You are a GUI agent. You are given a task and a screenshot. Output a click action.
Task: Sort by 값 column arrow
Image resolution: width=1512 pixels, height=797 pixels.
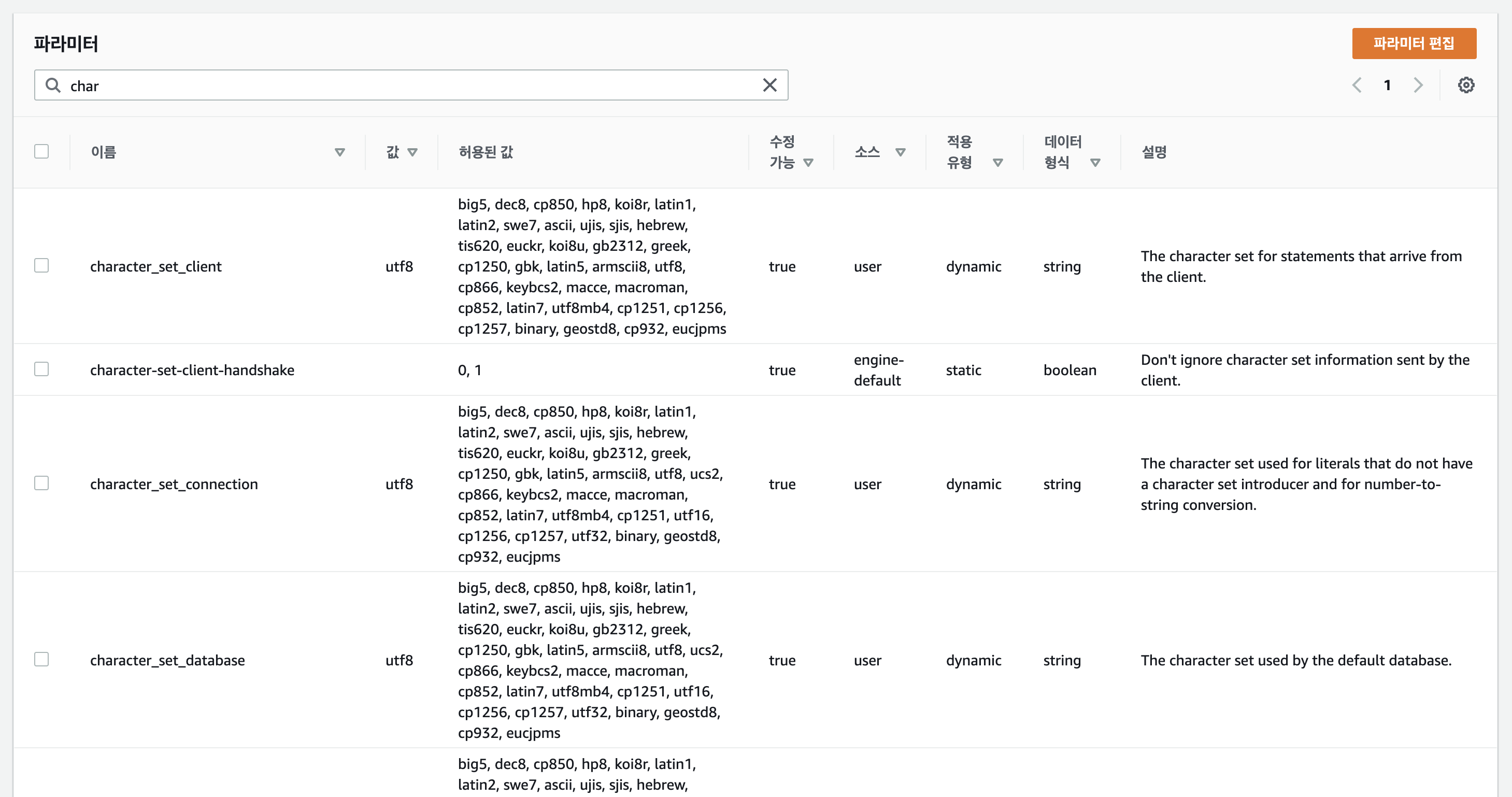pyautogui.click(x=412, y=152)
